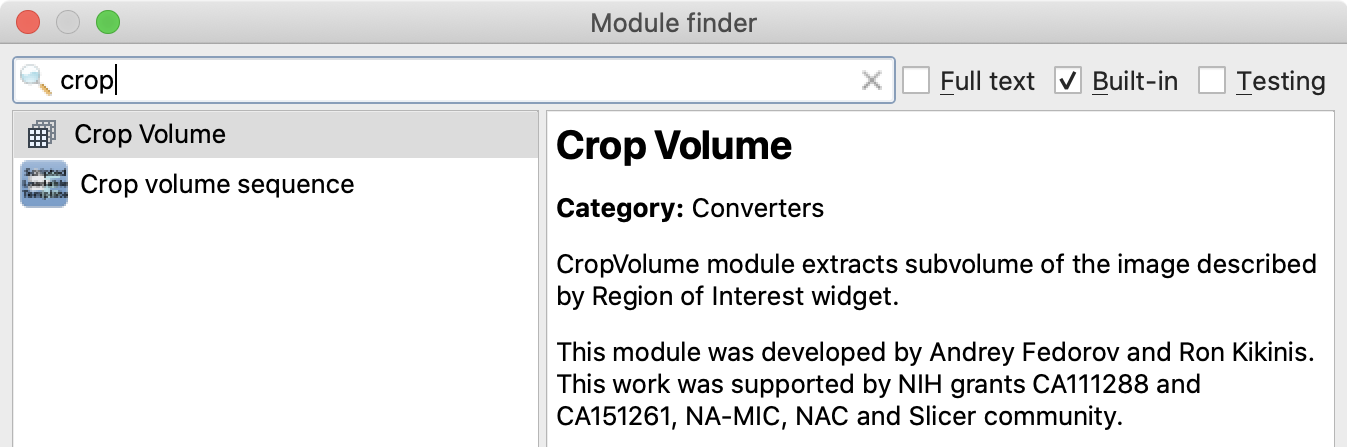Click the green zoom window button

(107, 21)
